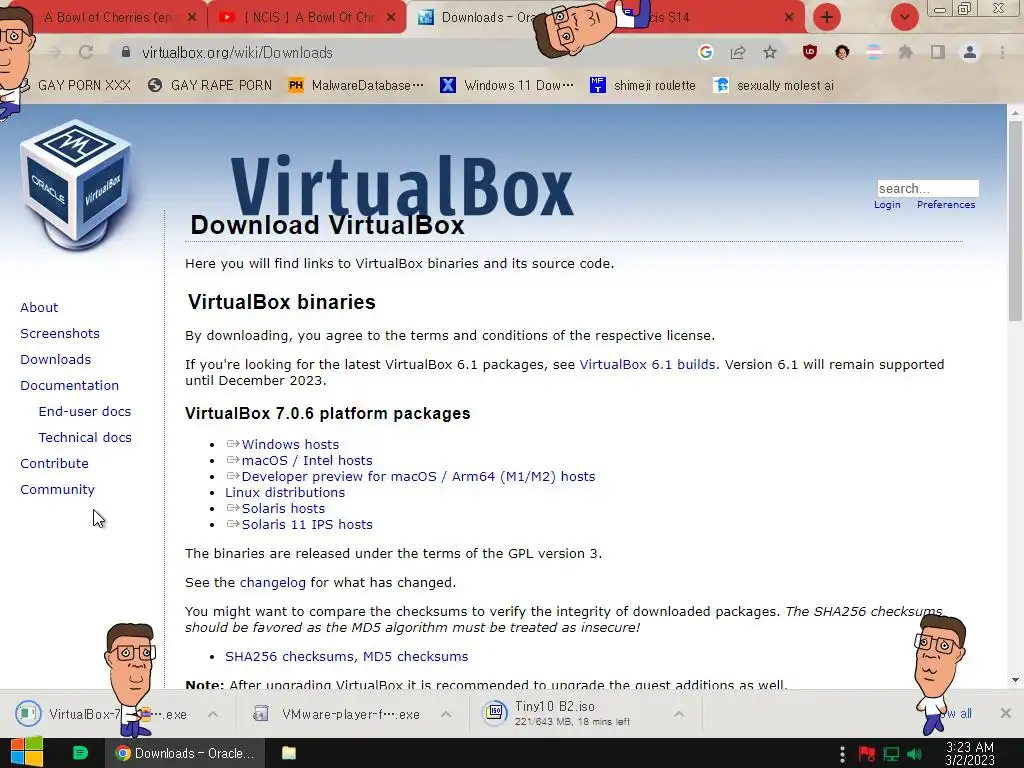Open the tab search dropdown
Viewport: 1024px width, 768px height.
point(904,17)
